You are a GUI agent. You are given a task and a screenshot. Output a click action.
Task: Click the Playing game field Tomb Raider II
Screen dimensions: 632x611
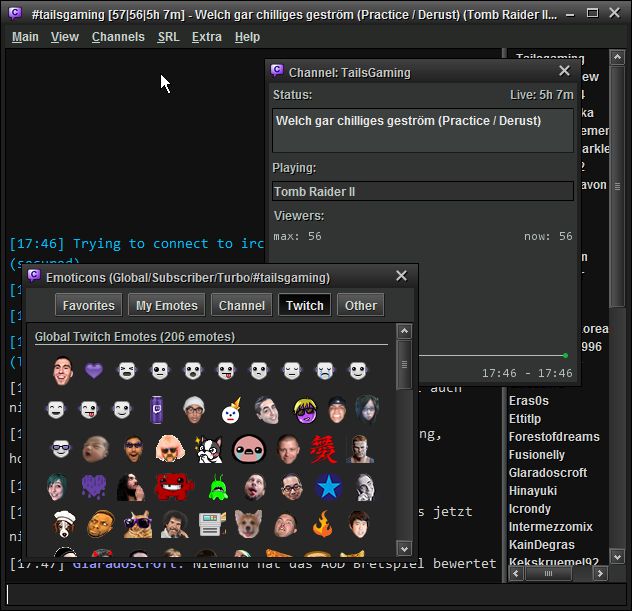[x=423, y=191]
